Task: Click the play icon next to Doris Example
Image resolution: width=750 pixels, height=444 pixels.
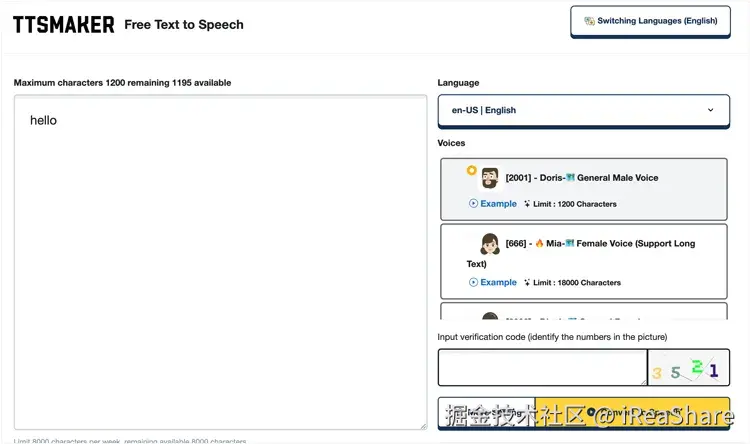Action: point(473,203)
